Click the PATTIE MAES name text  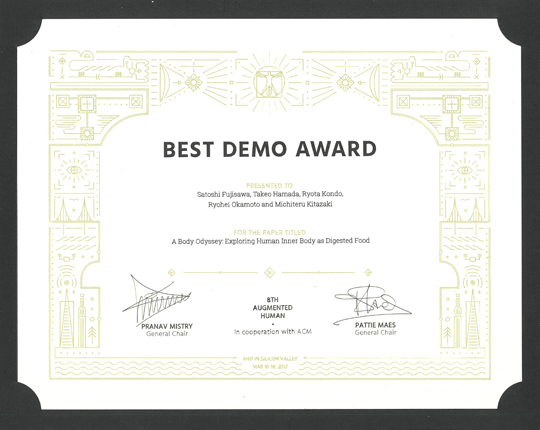click(x=375, y=325)
